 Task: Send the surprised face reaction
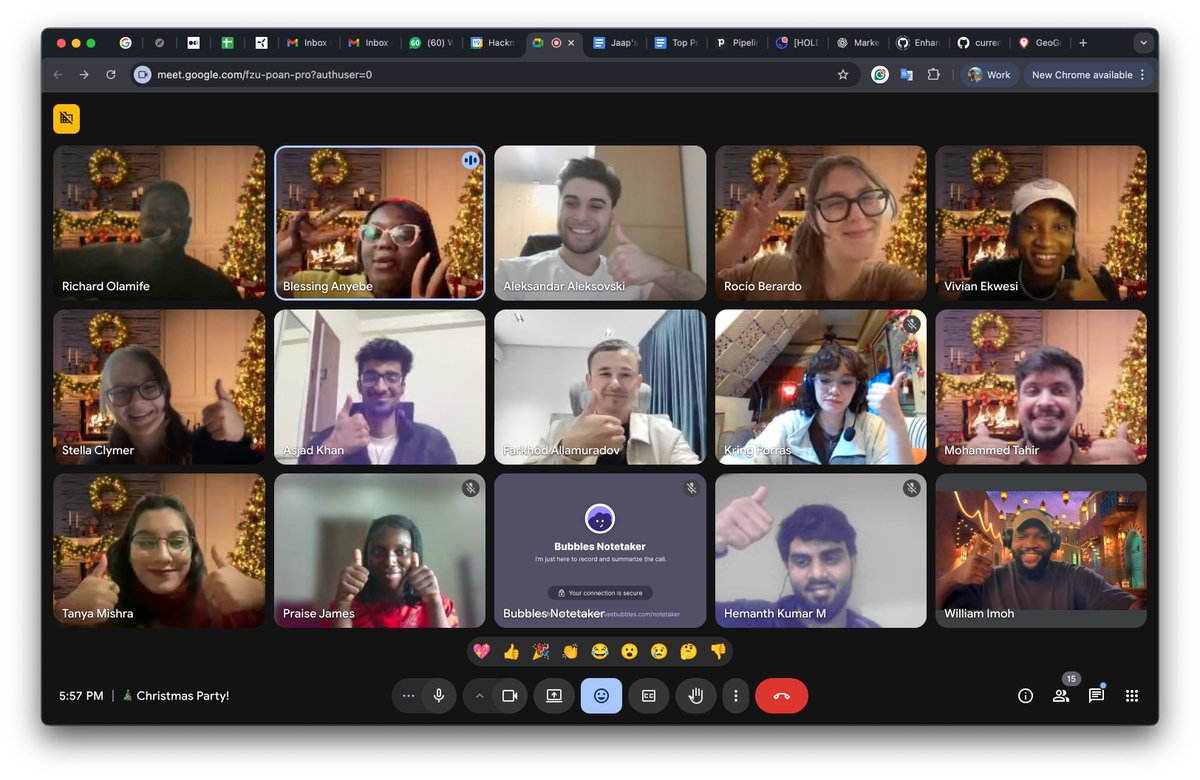coord(629,652)
